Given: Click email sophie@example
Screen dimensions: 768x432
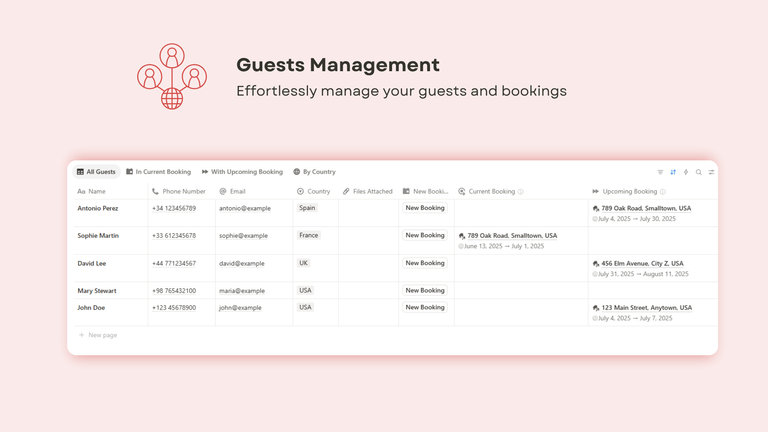Looking at the screenshot, I should [x=243, y=236].
